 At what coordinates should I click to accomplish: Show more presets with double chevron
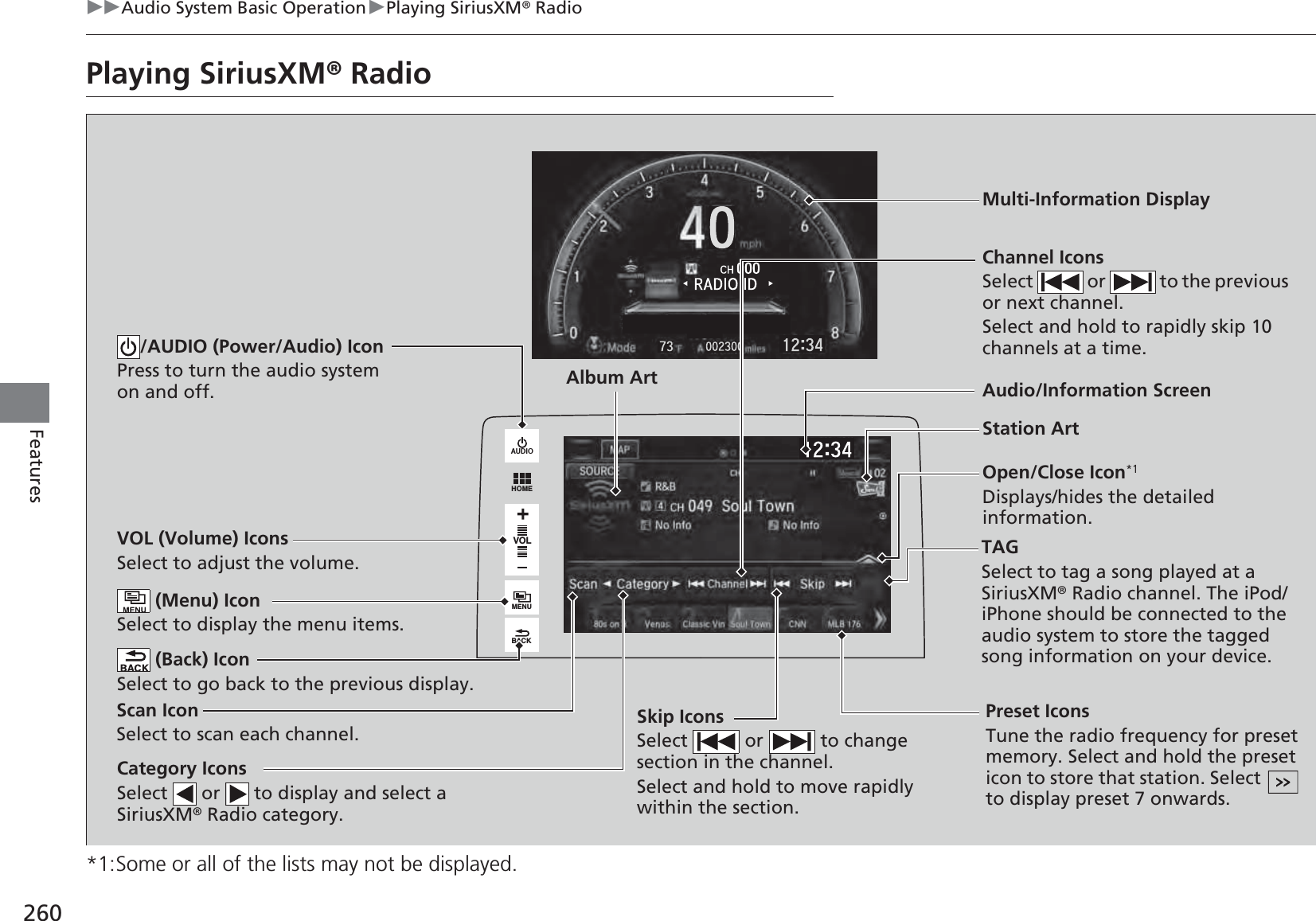[x=881, y=619]
